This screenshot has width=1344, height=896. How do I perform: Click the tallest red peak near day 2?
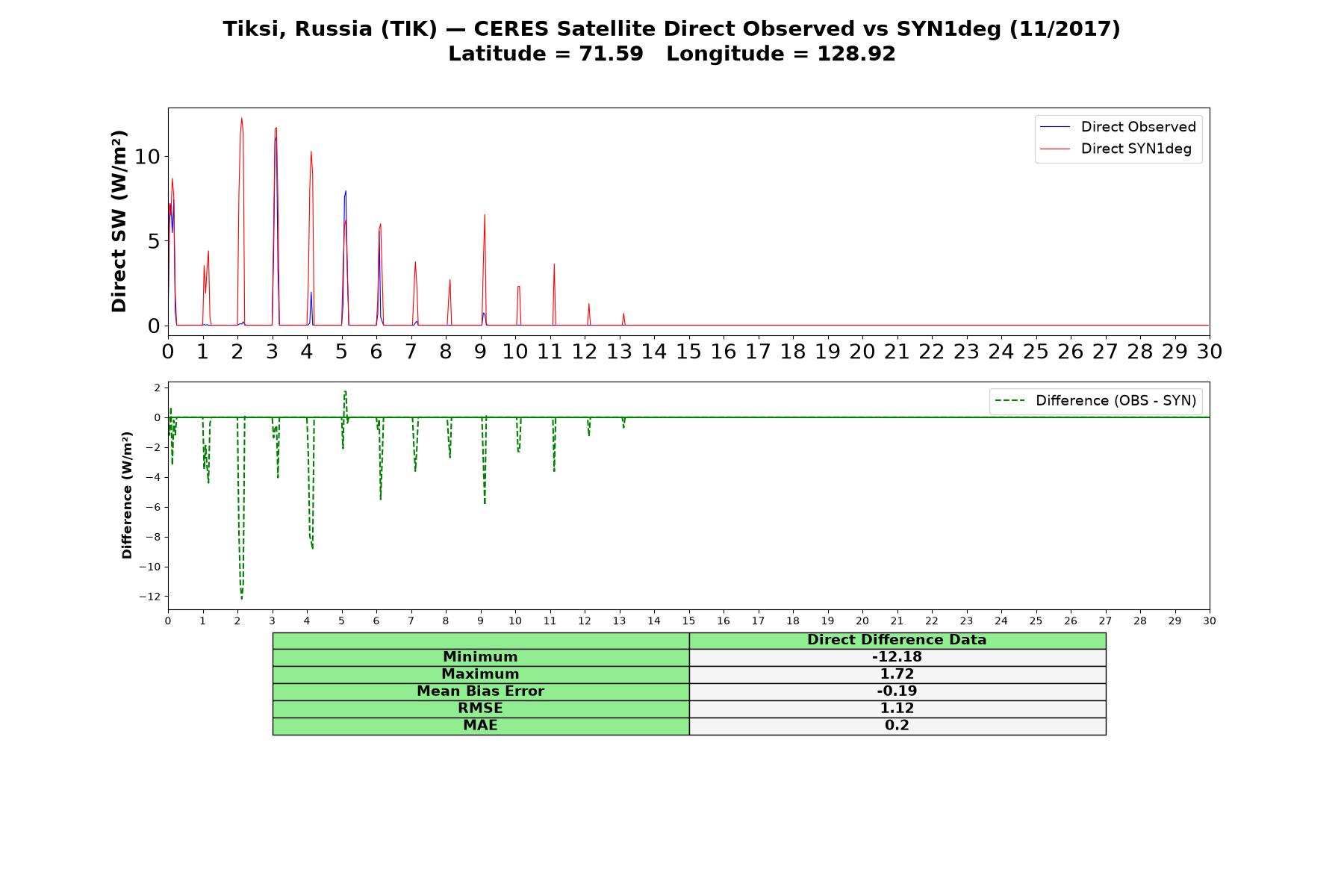241,119
